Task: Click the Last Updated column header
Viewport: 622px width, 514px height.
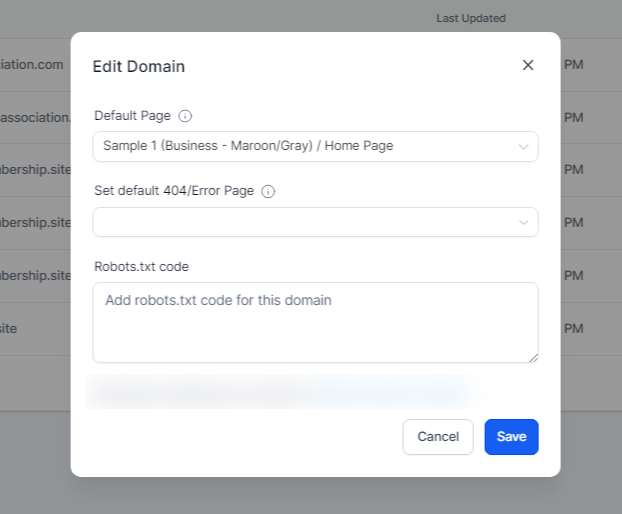Action: click(471, 18)
